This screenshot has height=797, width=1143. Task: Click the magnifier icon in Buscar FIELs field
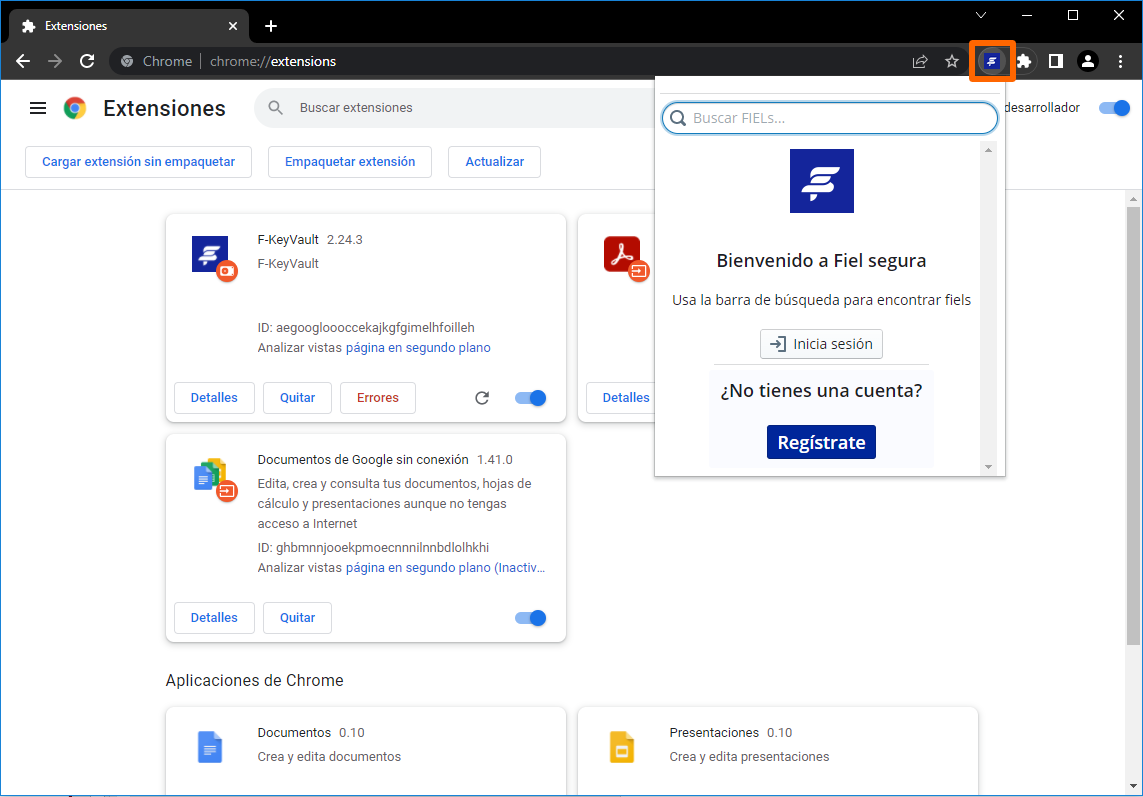pos(678,118)
